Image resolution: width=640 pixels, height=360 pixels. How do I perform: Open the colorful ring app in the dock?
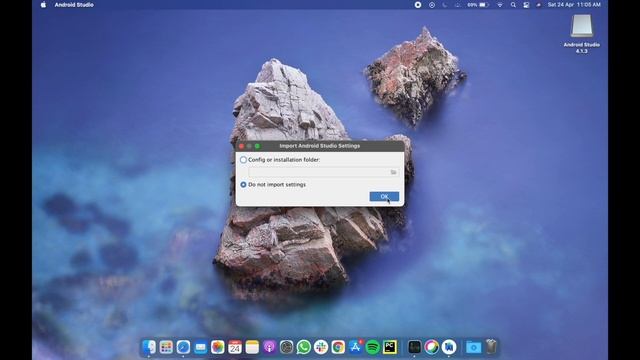click(431, 347)
